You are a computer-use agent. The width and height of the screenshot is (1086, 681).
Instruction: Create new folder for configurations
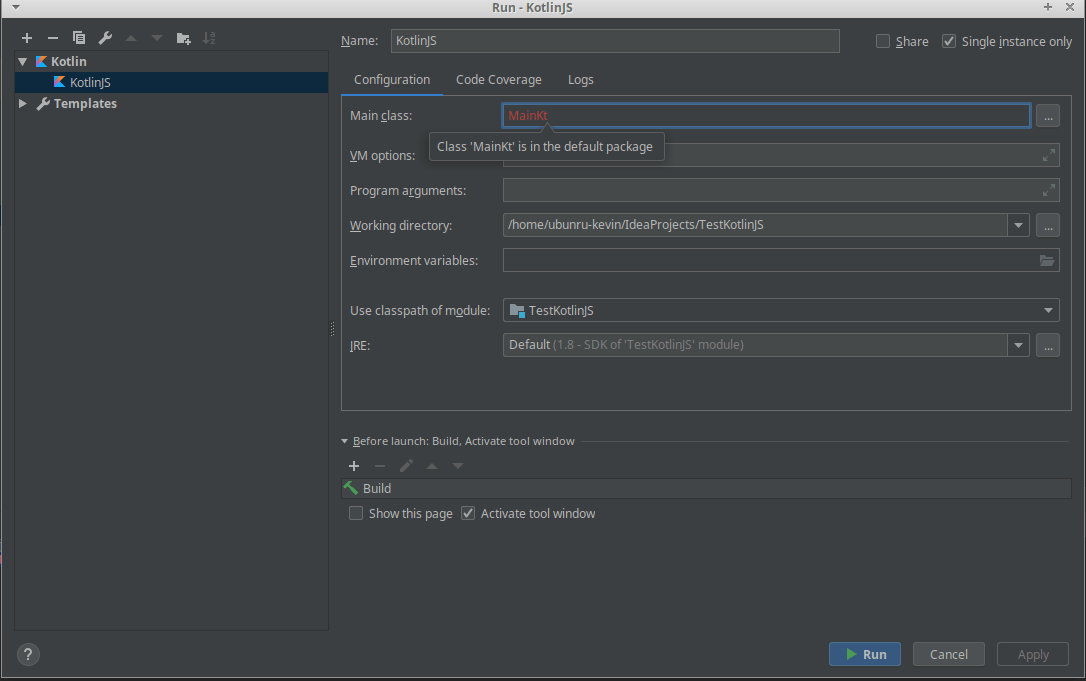pyautogui.click(x=184, y=38)
